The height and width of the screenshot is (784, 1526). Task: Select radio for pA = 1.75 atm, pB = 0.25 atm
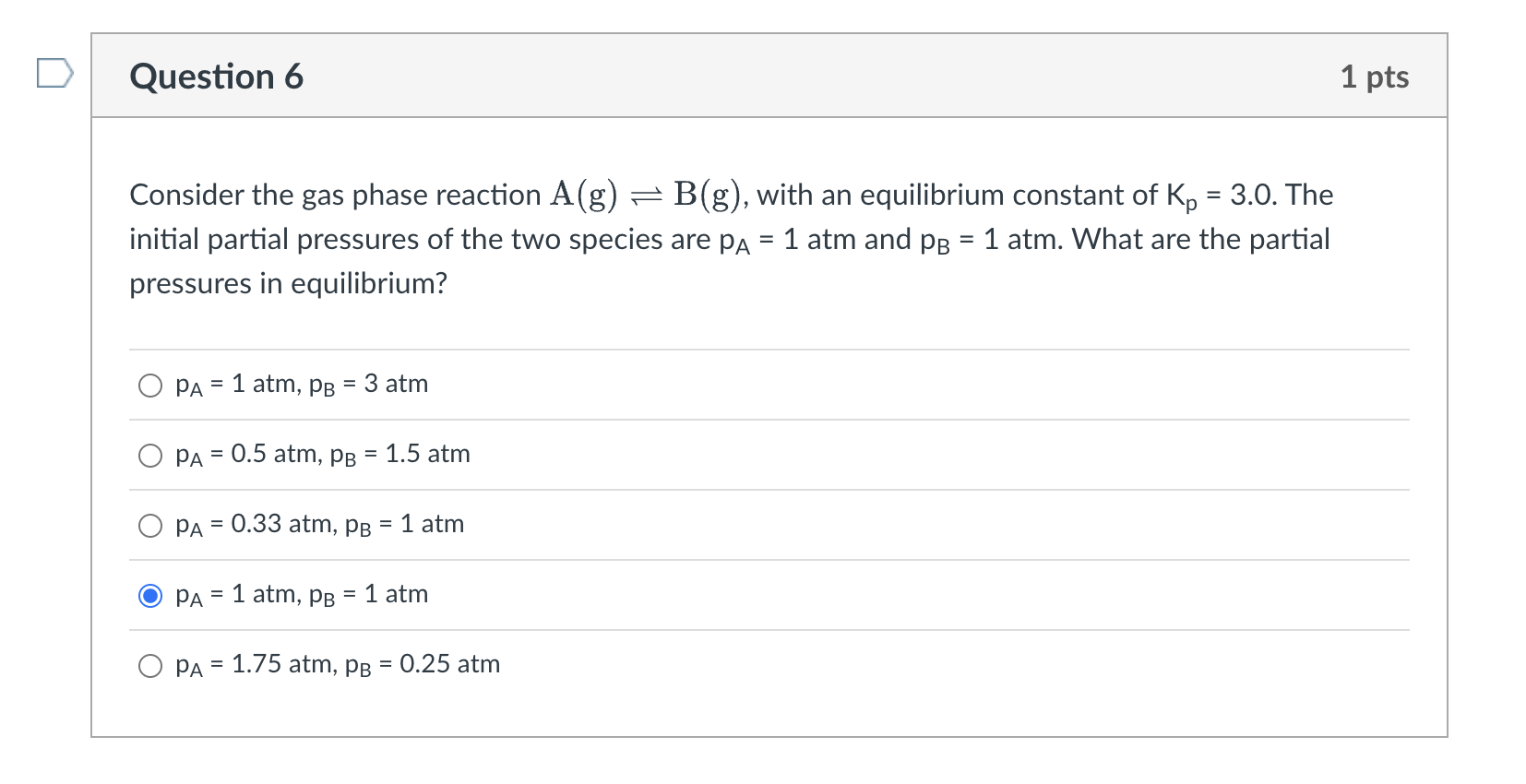(150, 666)
